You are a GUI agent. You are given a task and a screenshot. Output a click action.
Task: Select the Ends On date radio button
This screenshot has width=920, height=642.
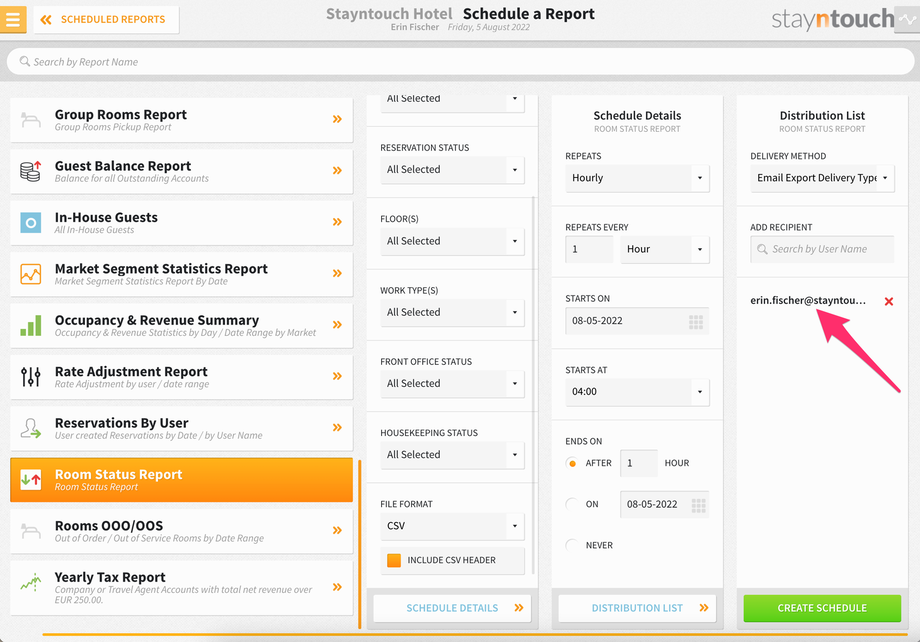coord(572,504)
